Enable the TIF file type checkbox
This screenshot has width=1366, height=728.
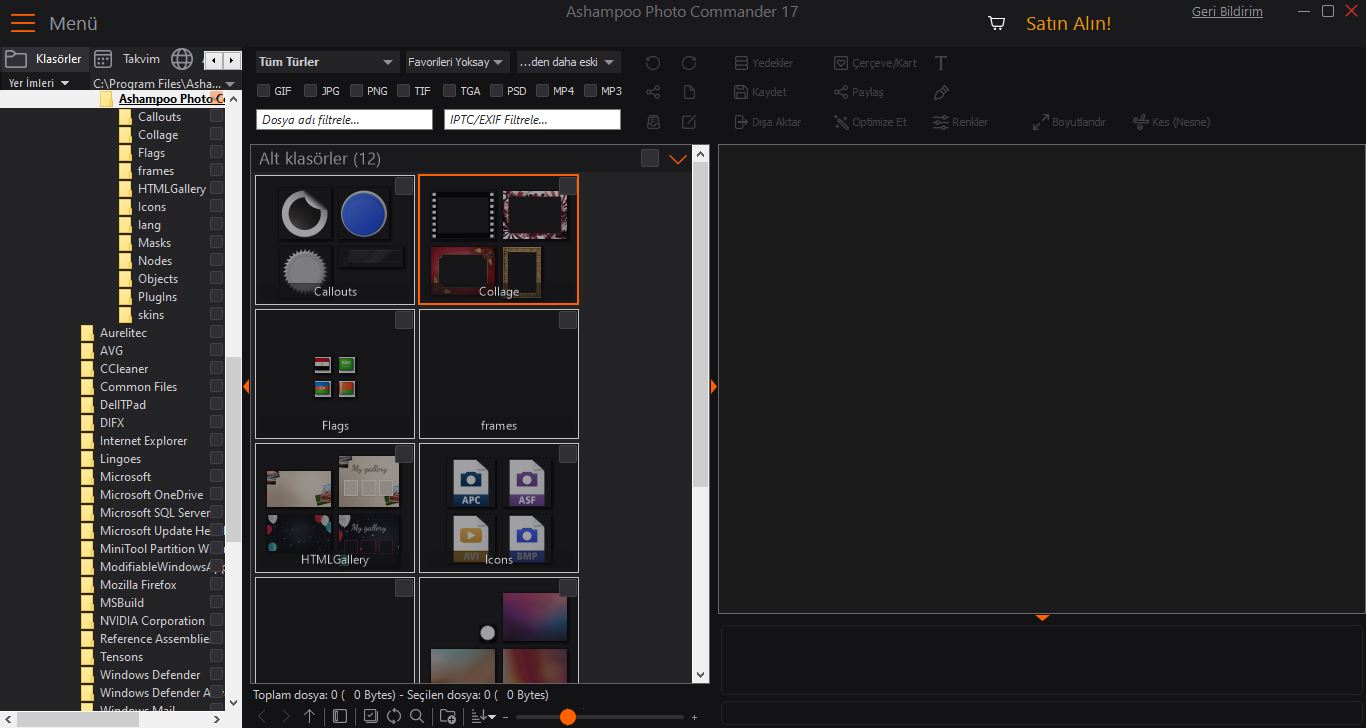click(x=404, y=91)
